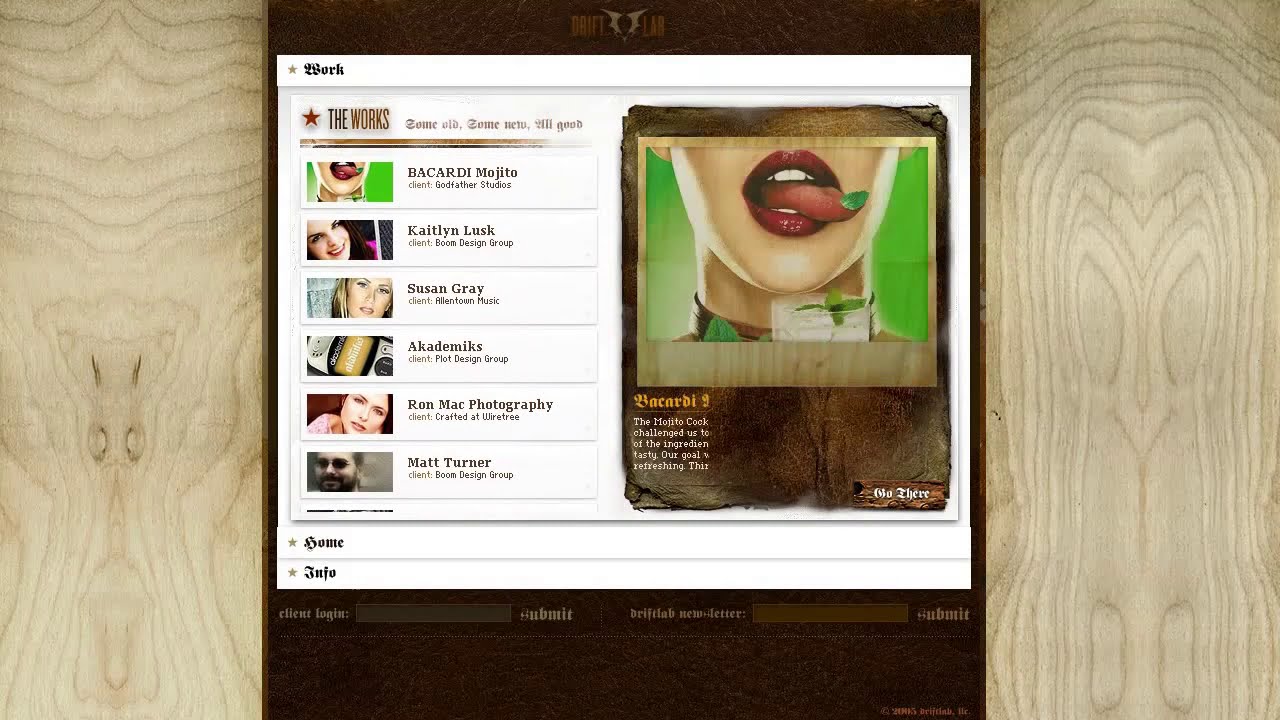The width and height of the screenshot is (1280, 720).
Task: Click the red star in The Works header
Action: [311, 119]
